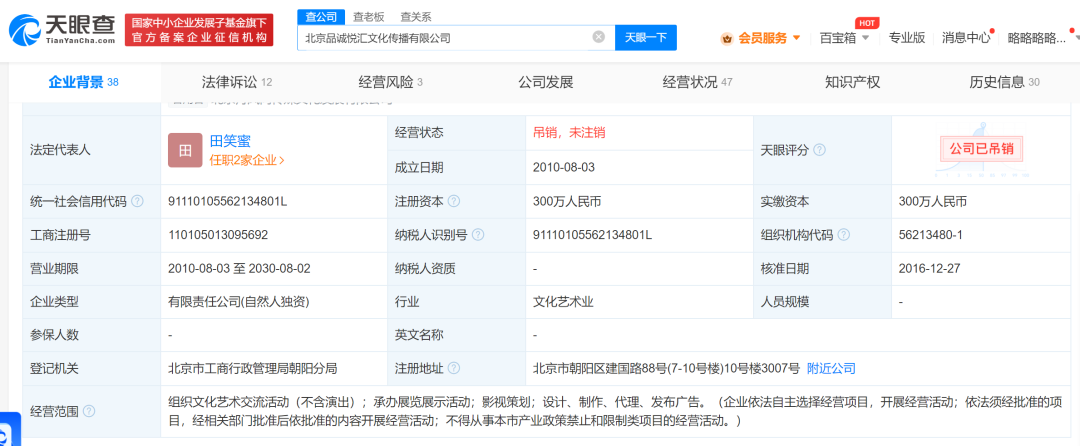The width and height of the screenshot is (1080, 446).
Task: Expand the 百宝箱 dropdown
Action: [x=844, y=38]
